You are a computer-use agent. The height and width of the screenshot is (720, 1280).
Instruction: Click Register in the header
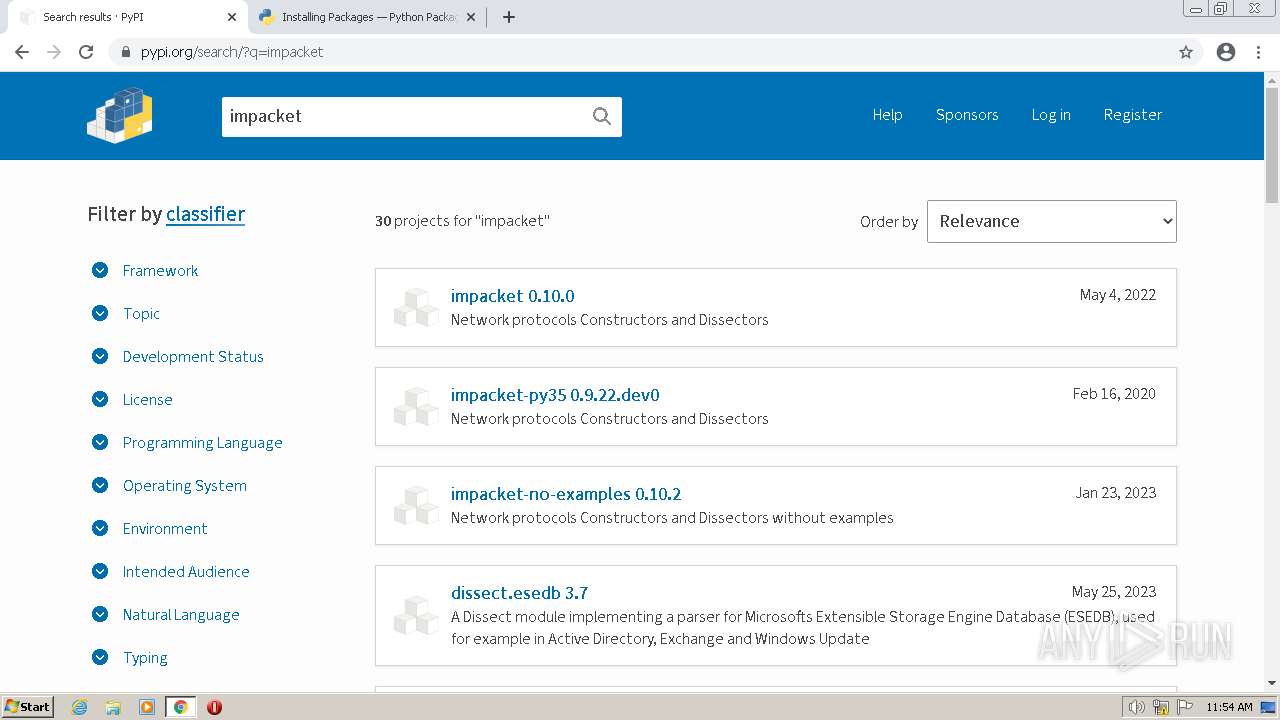1133,115
